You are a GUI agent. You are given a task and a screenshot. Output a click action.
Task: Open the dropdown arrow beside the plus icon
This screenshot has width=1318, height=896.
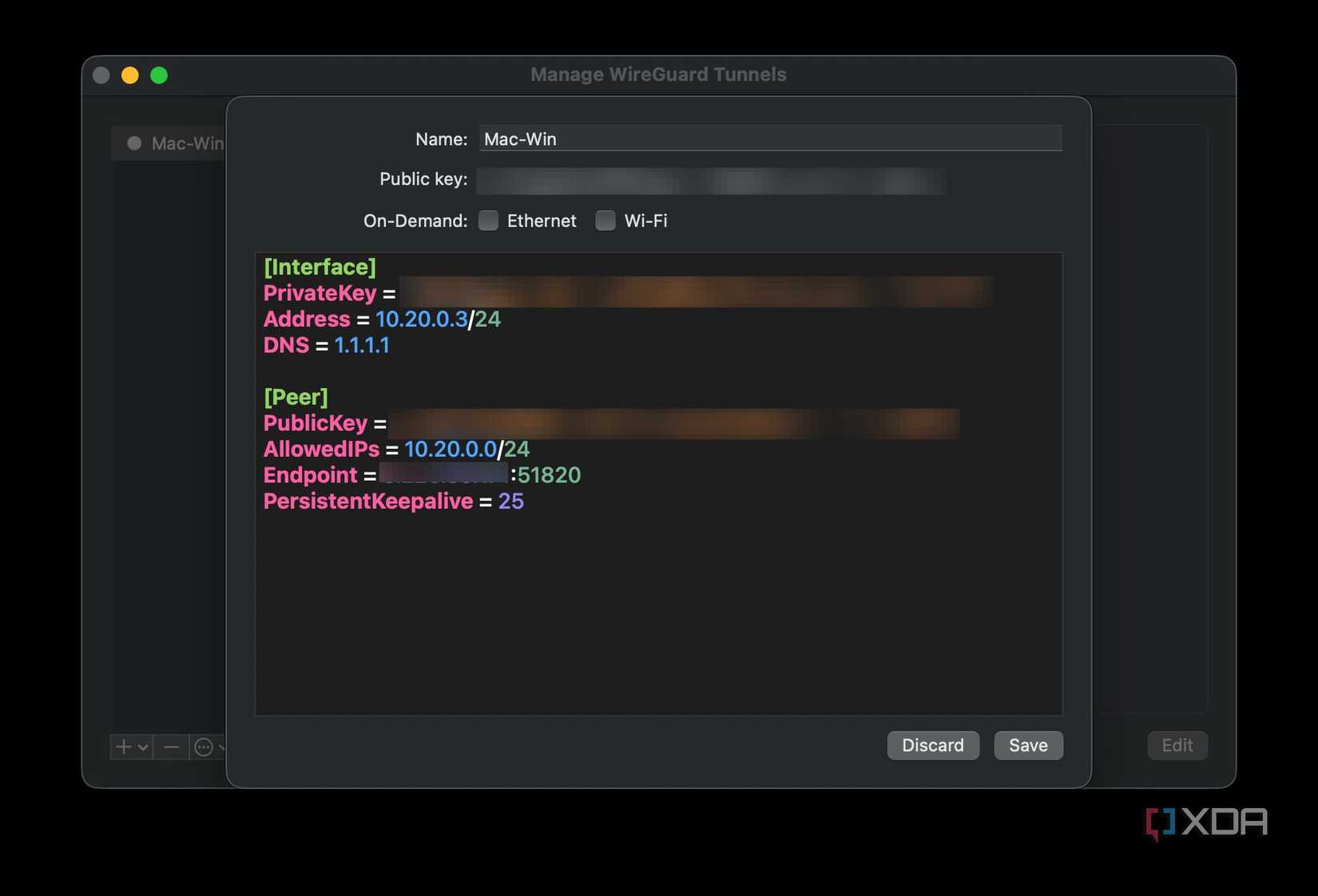(x=143, y=748)
